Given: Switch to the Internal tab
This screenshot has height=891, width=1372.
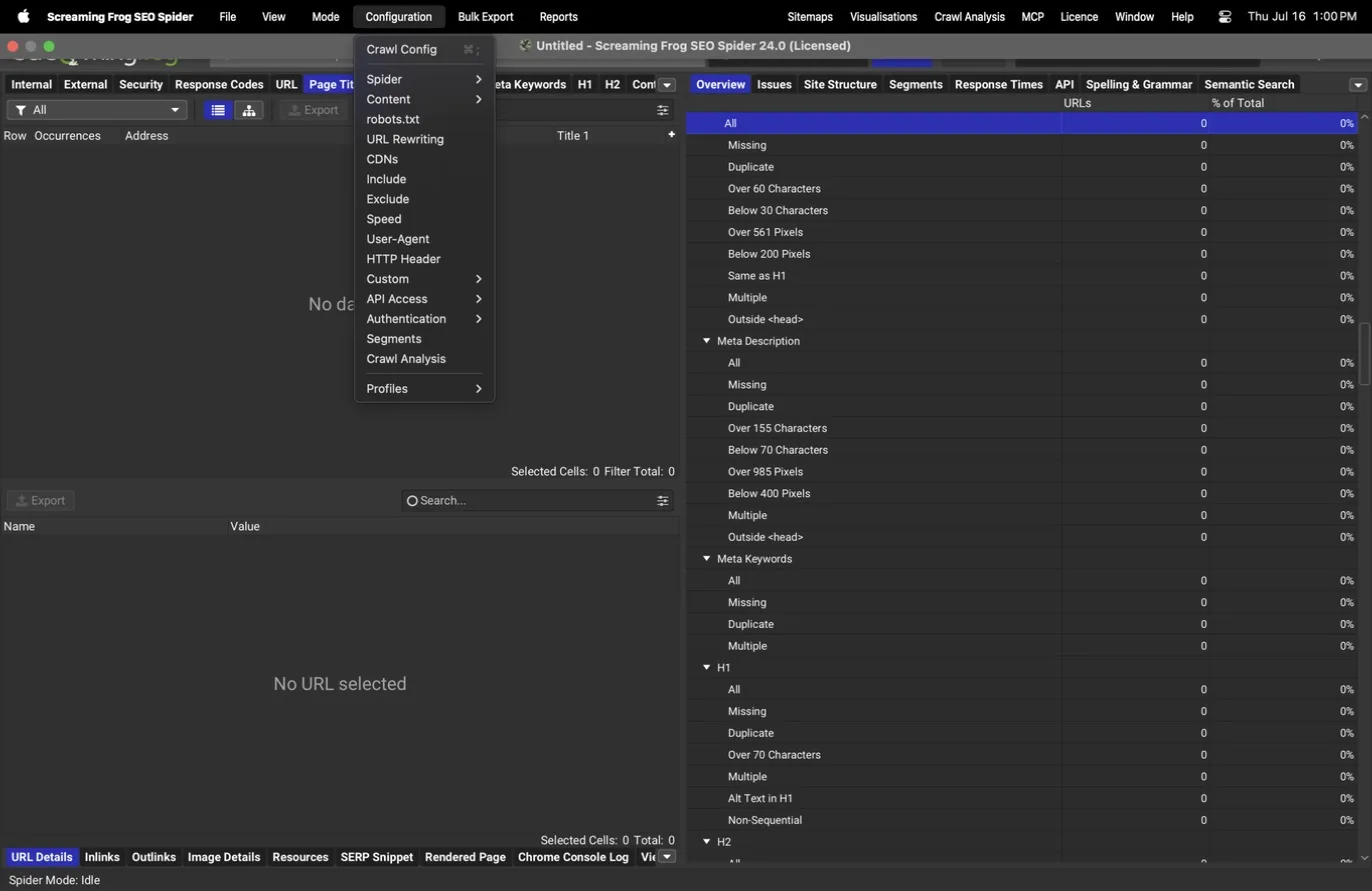Looking at the screenshot, I should (x=31, y=85).
